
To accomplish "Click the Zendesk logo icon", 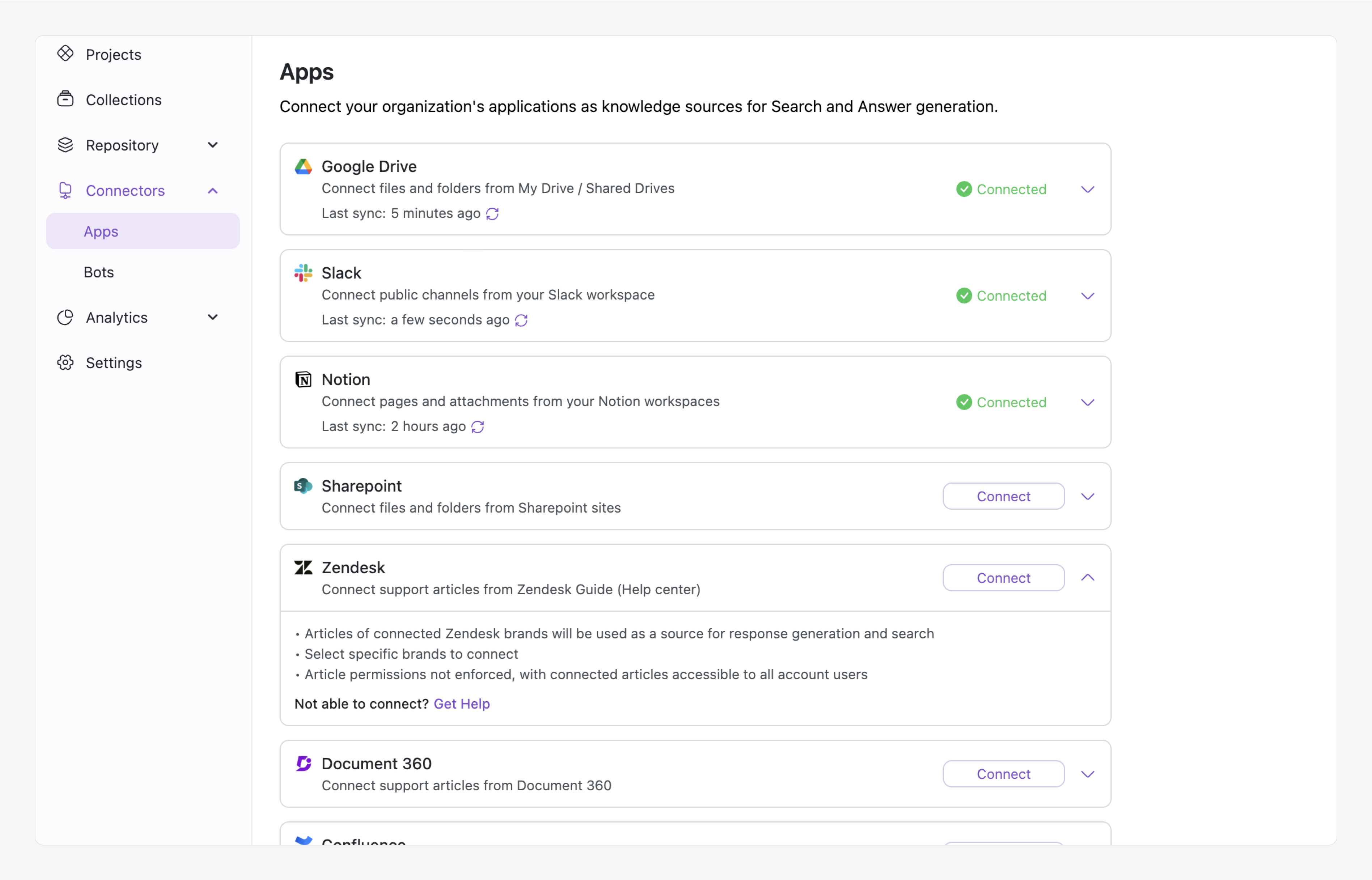I will pyautogui.click(x=303, y=567).
